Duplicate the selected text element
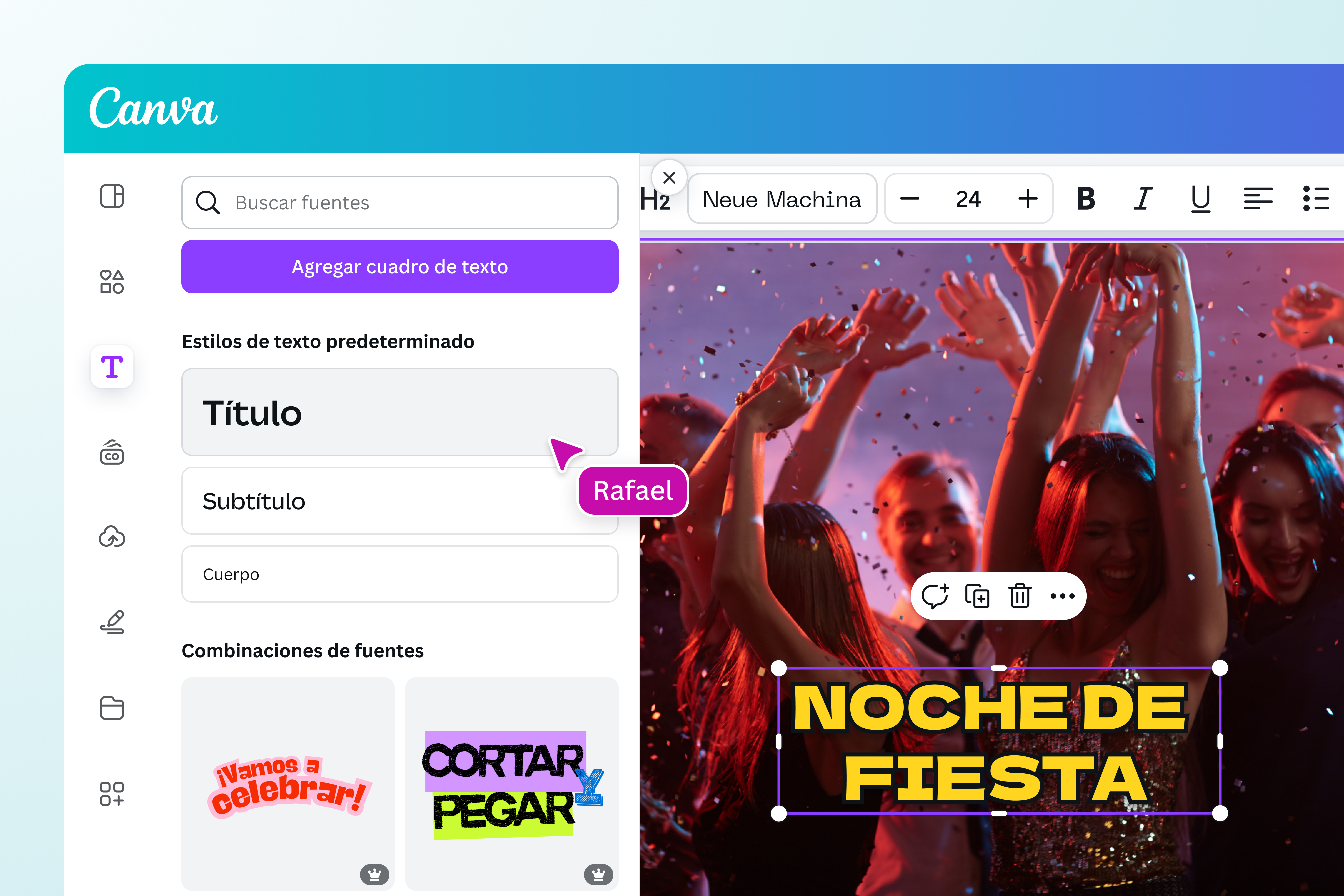This screenshot has height=896, width=1344. (x=977, y=596)
